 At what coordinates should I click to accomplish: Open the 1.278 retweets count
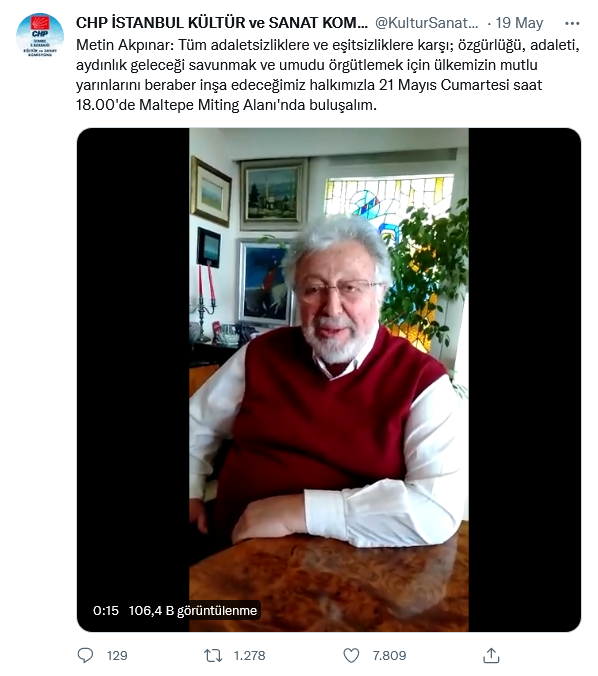coord(250,656)
